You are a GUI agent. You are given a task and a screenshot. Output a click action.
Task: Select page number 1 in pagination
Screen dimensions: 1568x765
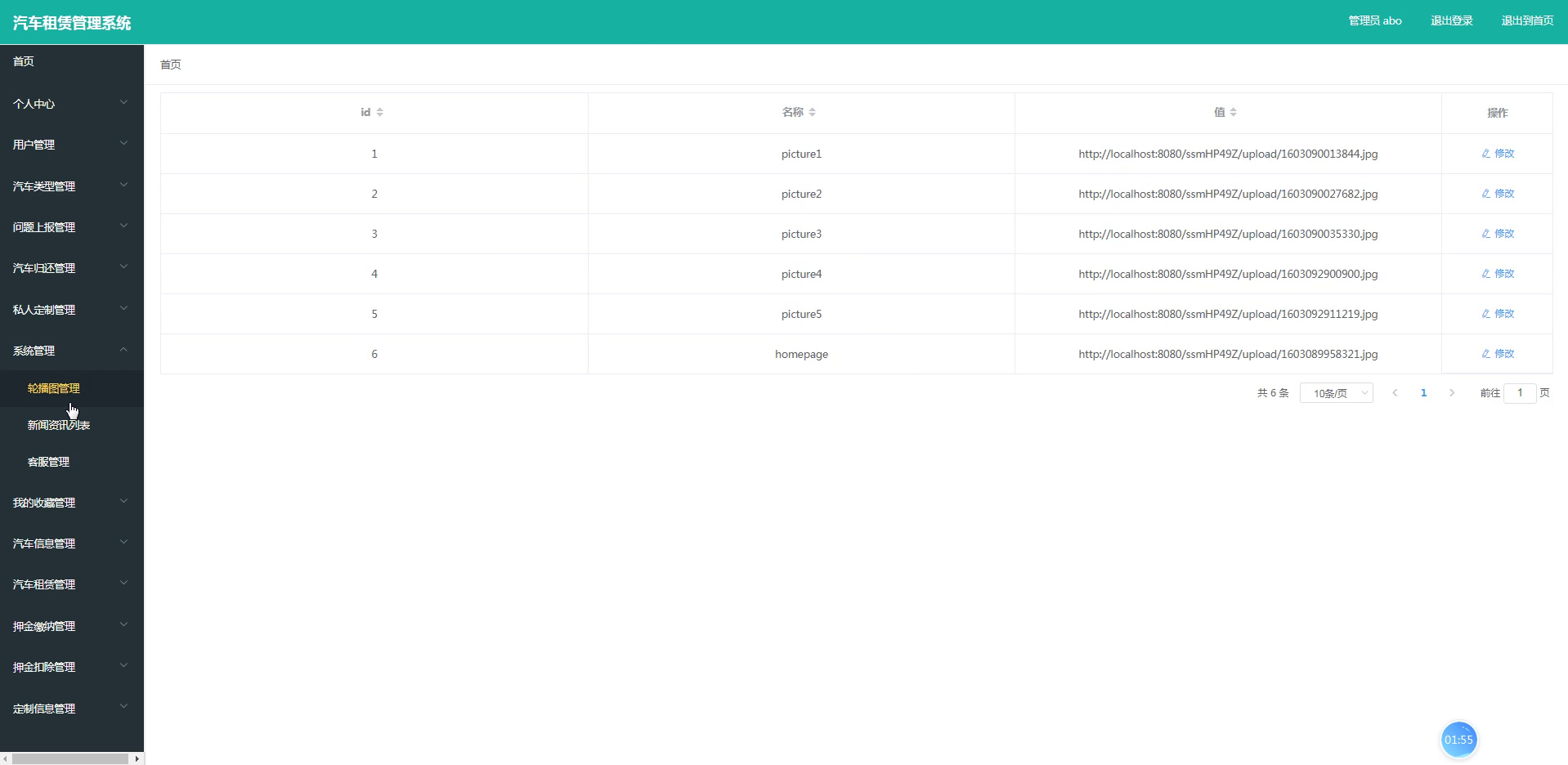[1423, 393]
